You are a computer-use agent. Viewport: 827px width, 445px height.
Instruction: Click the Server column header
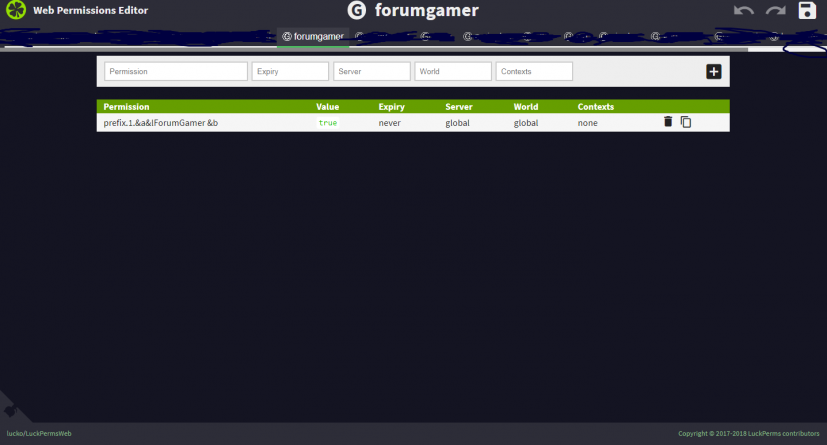(459, 107)
